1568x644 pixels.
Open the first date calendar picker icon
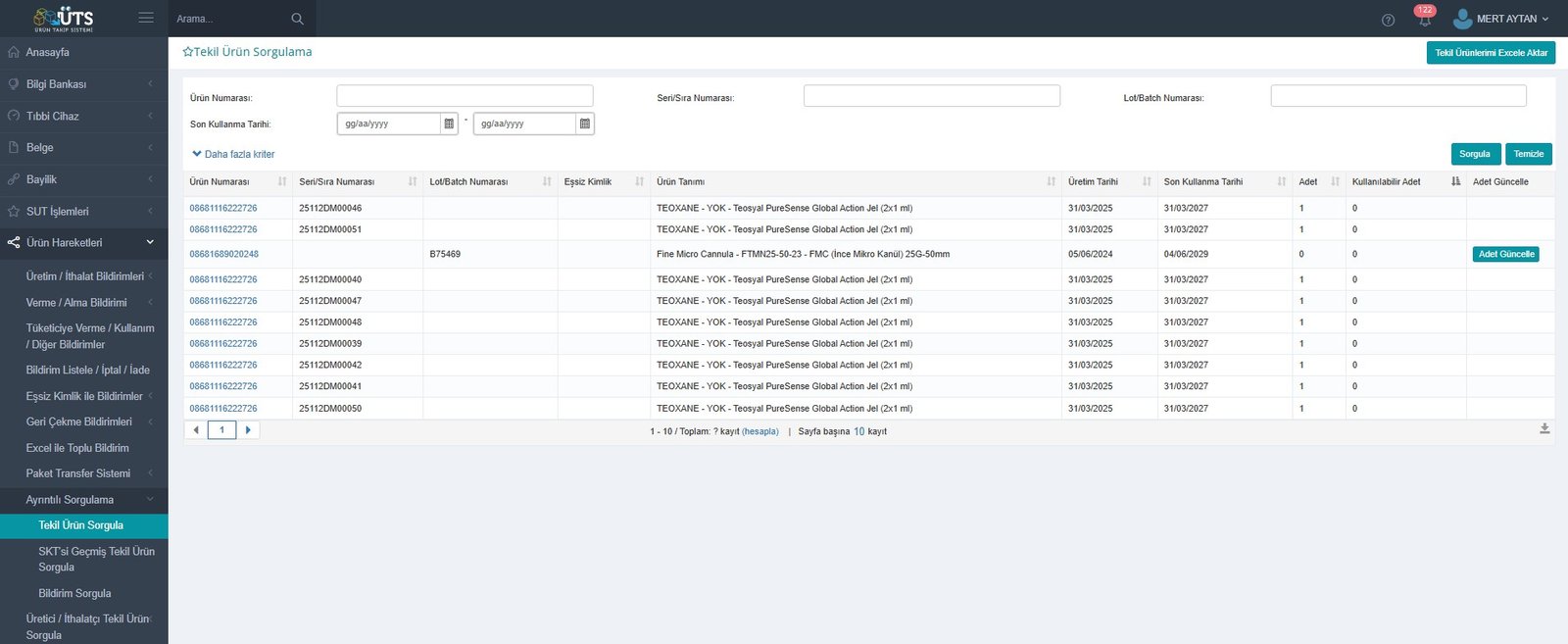click(x=449, y=124)
